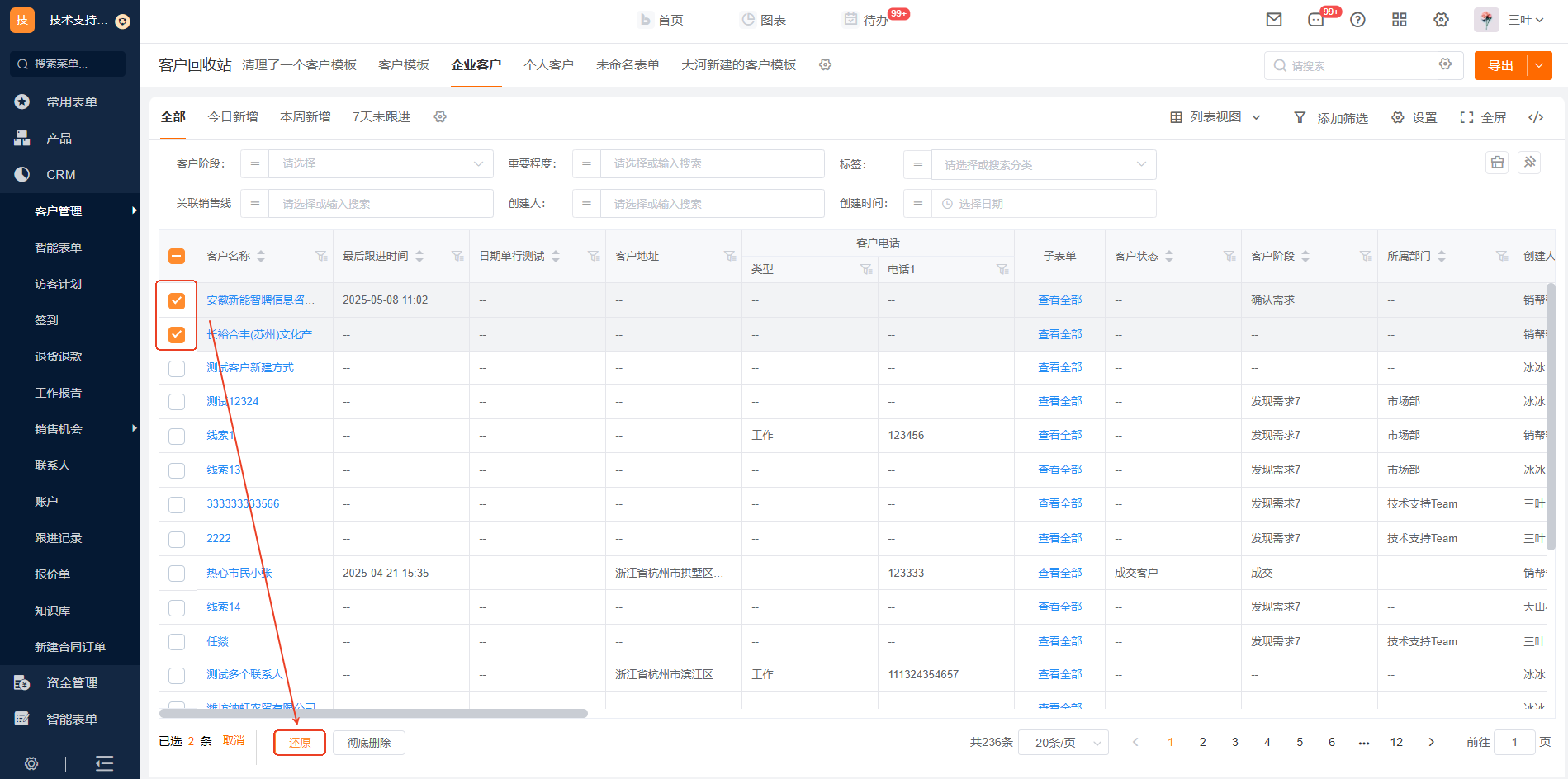The height and width of the screenshot is (779, 1568).
Task: Click the 彻底删除 button
Action: tap(368, 743)
